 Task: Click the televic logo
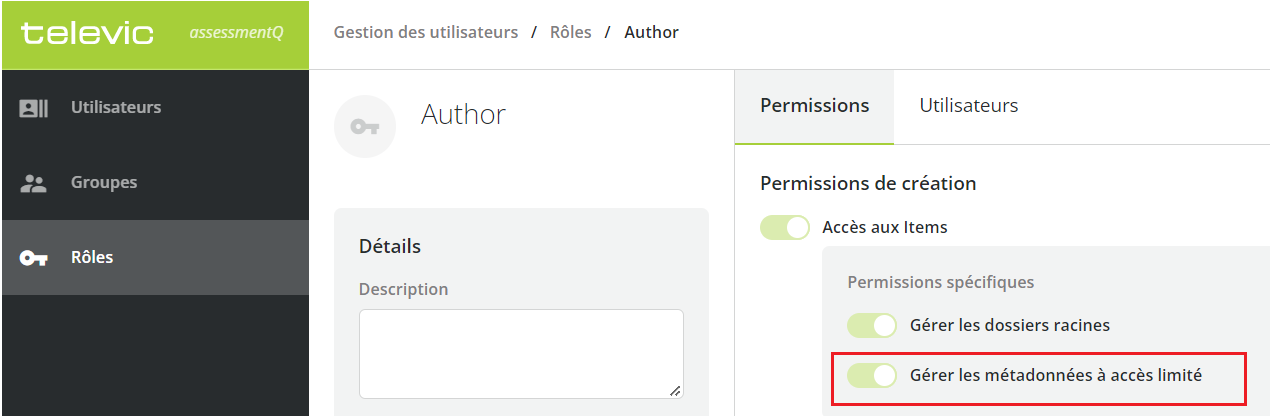[87, 33]
